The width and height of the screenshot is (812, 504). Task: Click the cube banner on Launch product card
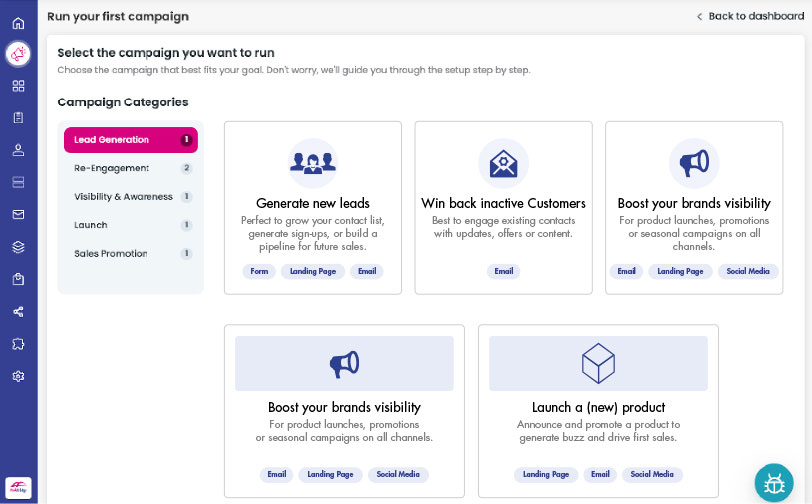click(598, 364)
